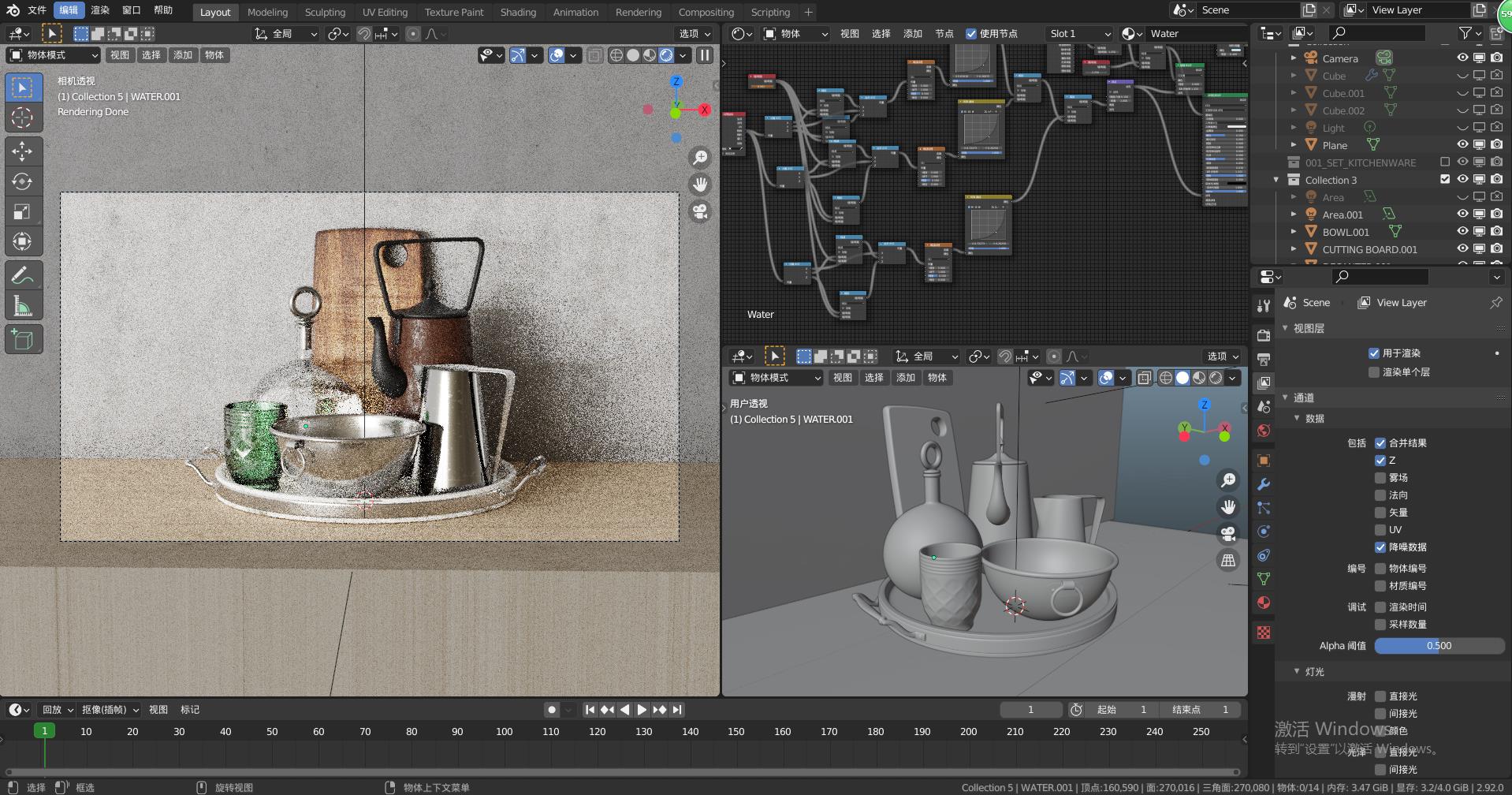Select the Annotate tool

pyautogui.click(x=24, y=274)
